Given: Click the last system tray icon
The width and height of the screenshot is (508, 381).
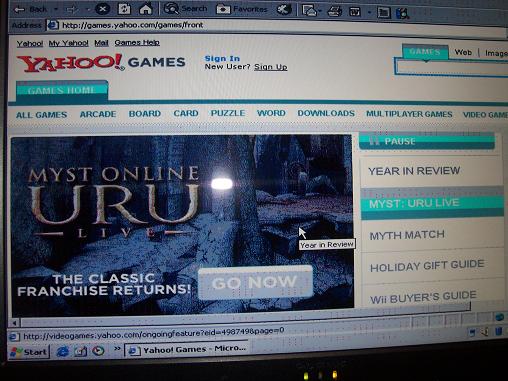Looking at the screenshot, I should click(498, 331).
